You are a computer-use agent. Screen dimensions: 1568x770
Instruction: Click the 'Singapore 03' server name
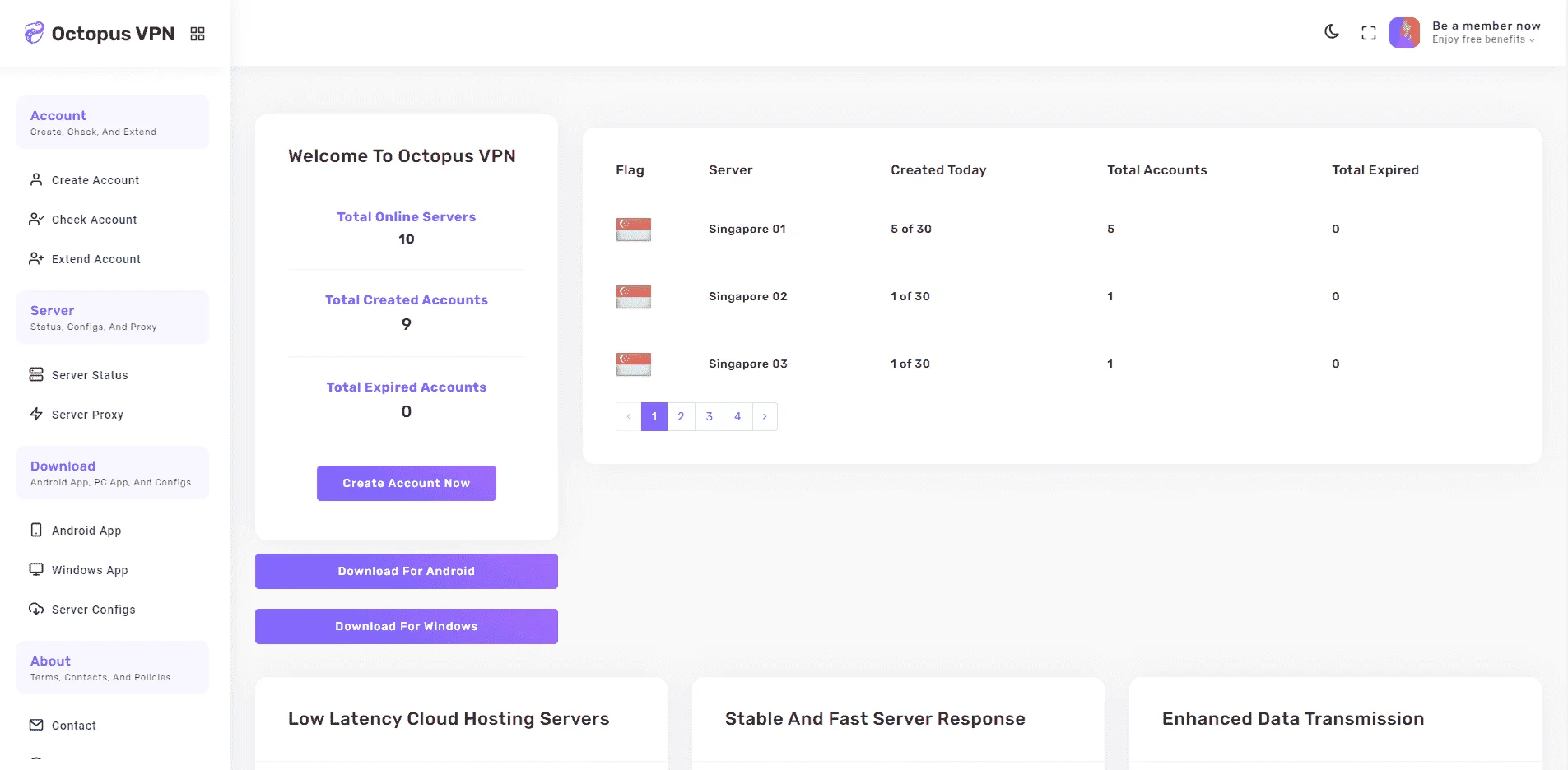[748, 364]
